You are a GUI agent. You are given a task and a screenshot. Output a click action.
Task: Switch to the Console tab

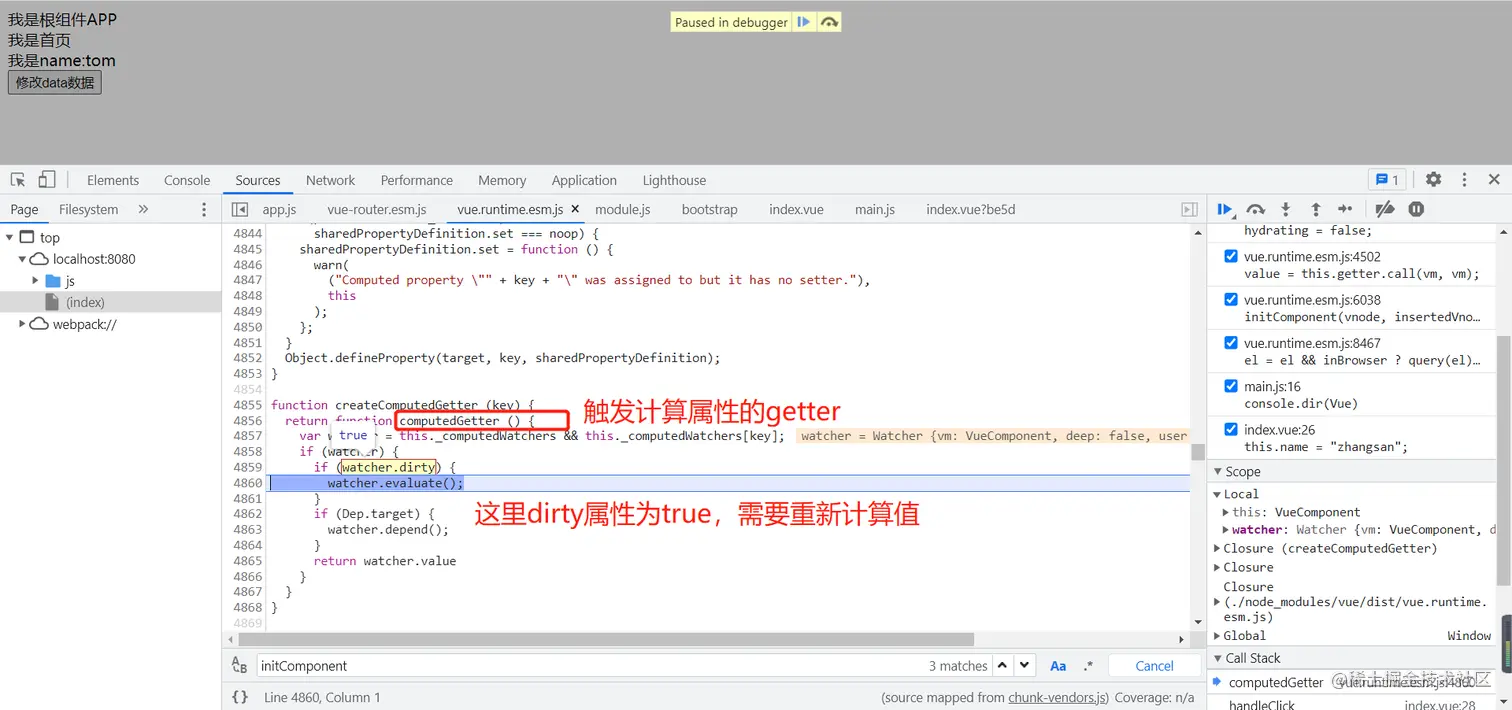187,180
